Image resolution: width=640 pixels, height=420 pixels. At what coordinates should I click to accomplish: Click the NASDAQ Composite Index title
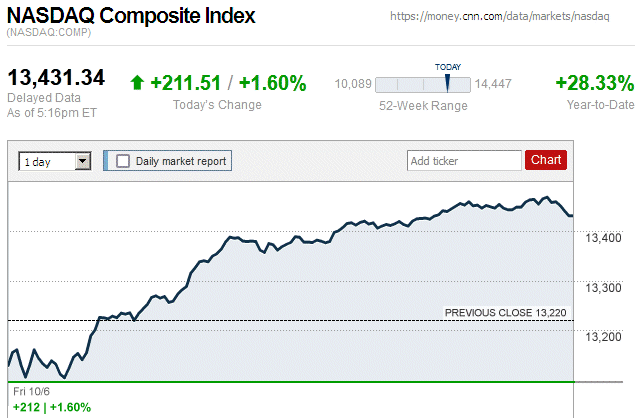click(x=131, y=16)
